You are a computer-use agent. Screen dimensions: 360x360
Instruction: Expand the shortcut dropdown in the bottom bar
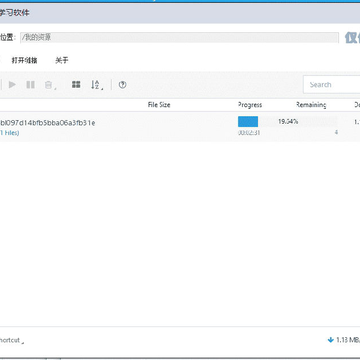click(x=12, y=340)
